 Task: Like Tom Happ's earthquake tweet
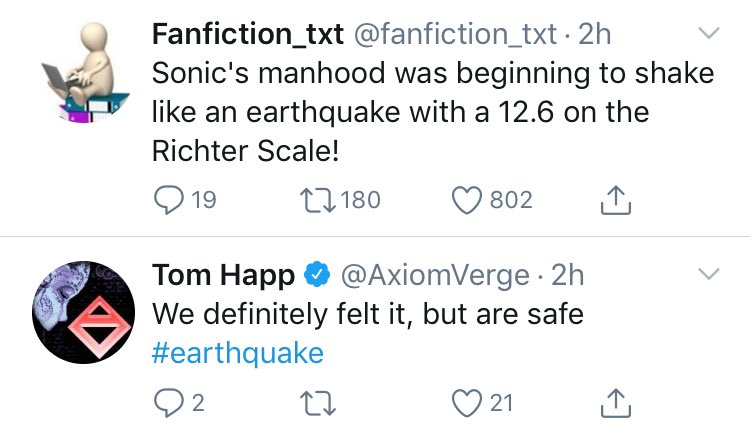pyautogui.click(x=466, y=403)
